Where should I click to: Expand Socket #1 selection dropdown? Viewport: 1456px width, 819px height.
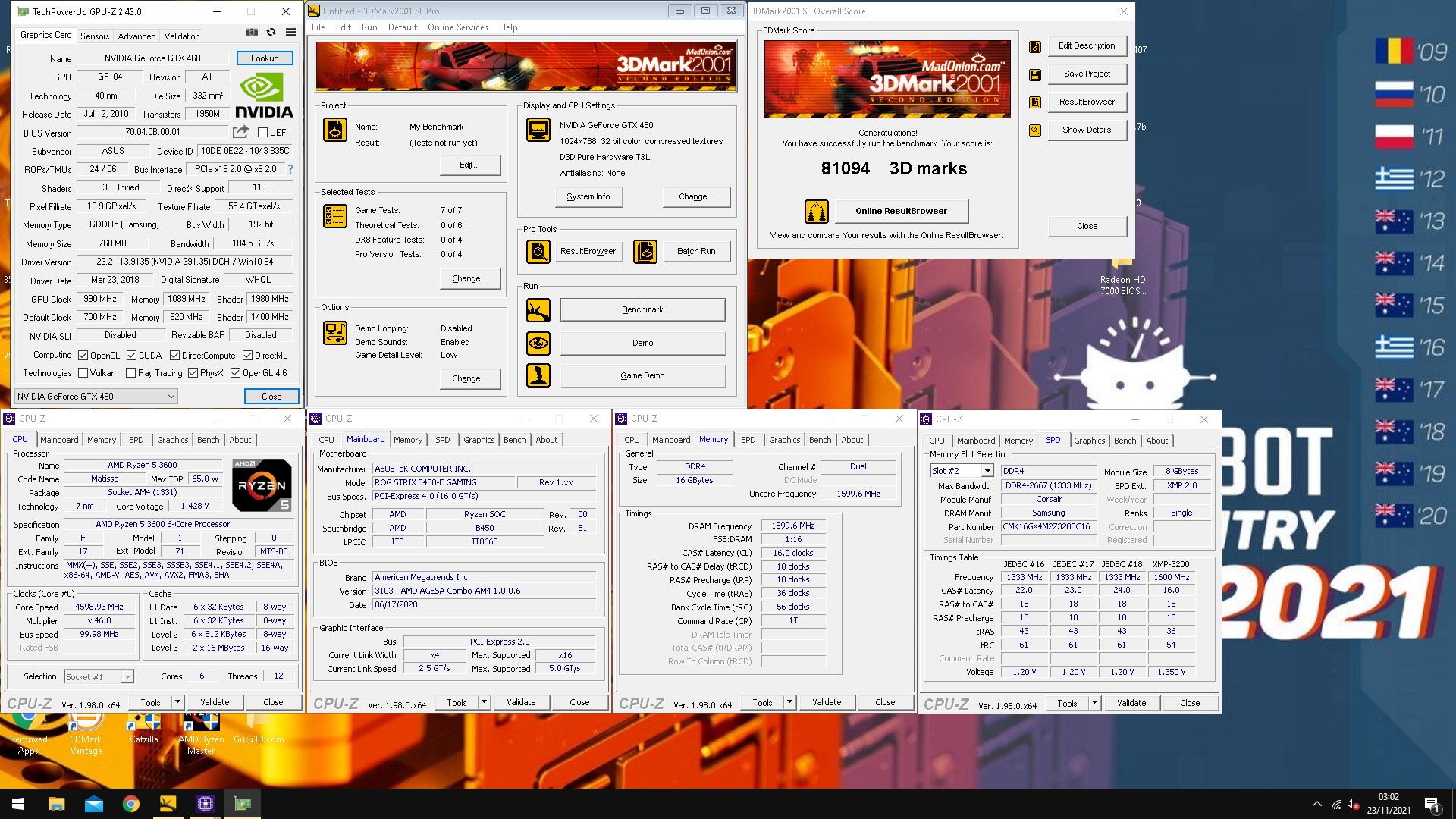click(99, 676)
